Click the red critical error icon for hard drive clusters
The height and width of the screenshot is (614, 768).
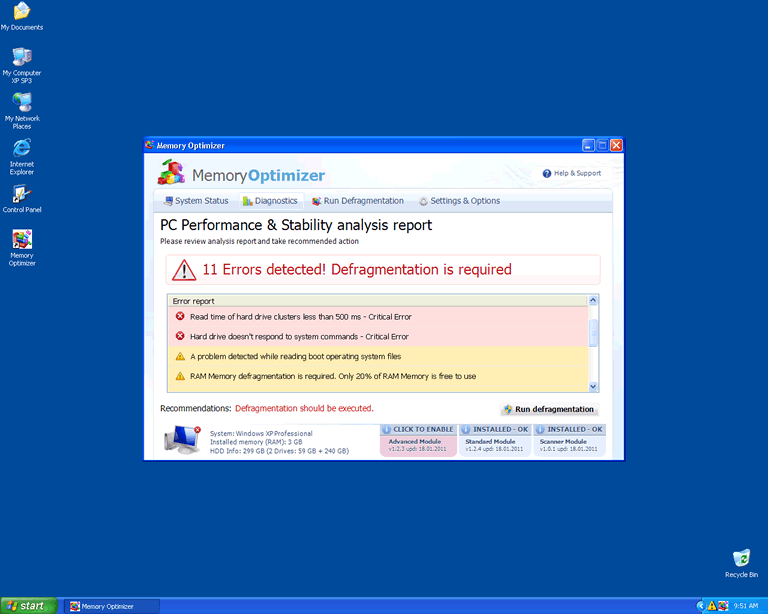(180, 317)
